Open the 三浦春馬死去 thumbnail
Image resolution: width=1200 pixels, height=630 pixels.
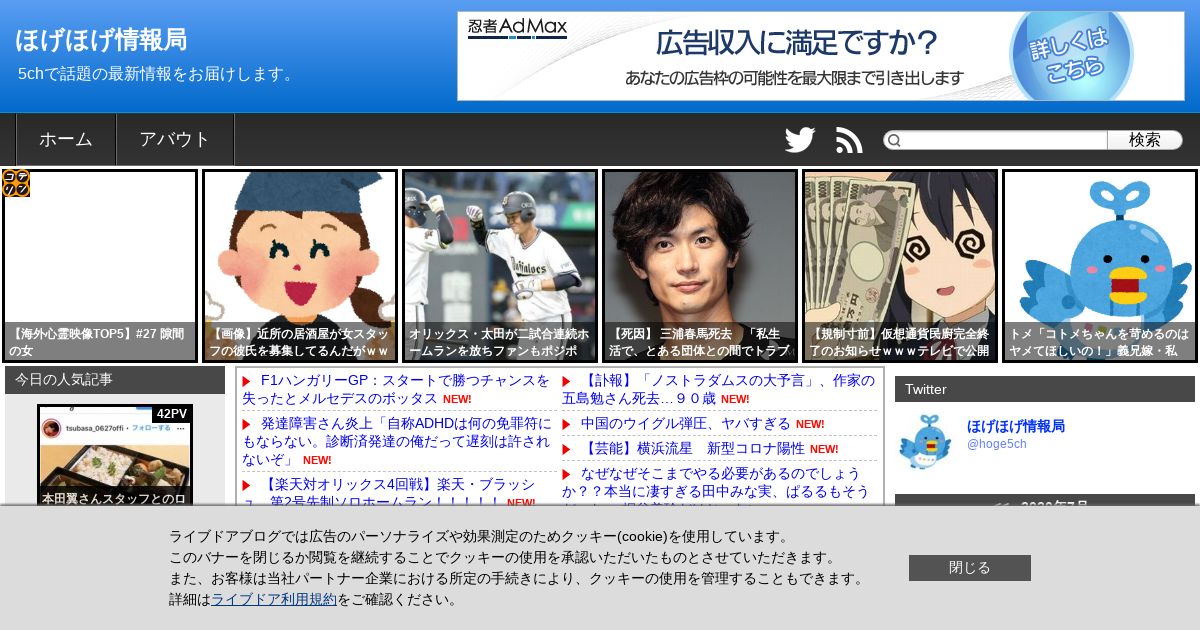pyautogui.click(x=700, y=266)
